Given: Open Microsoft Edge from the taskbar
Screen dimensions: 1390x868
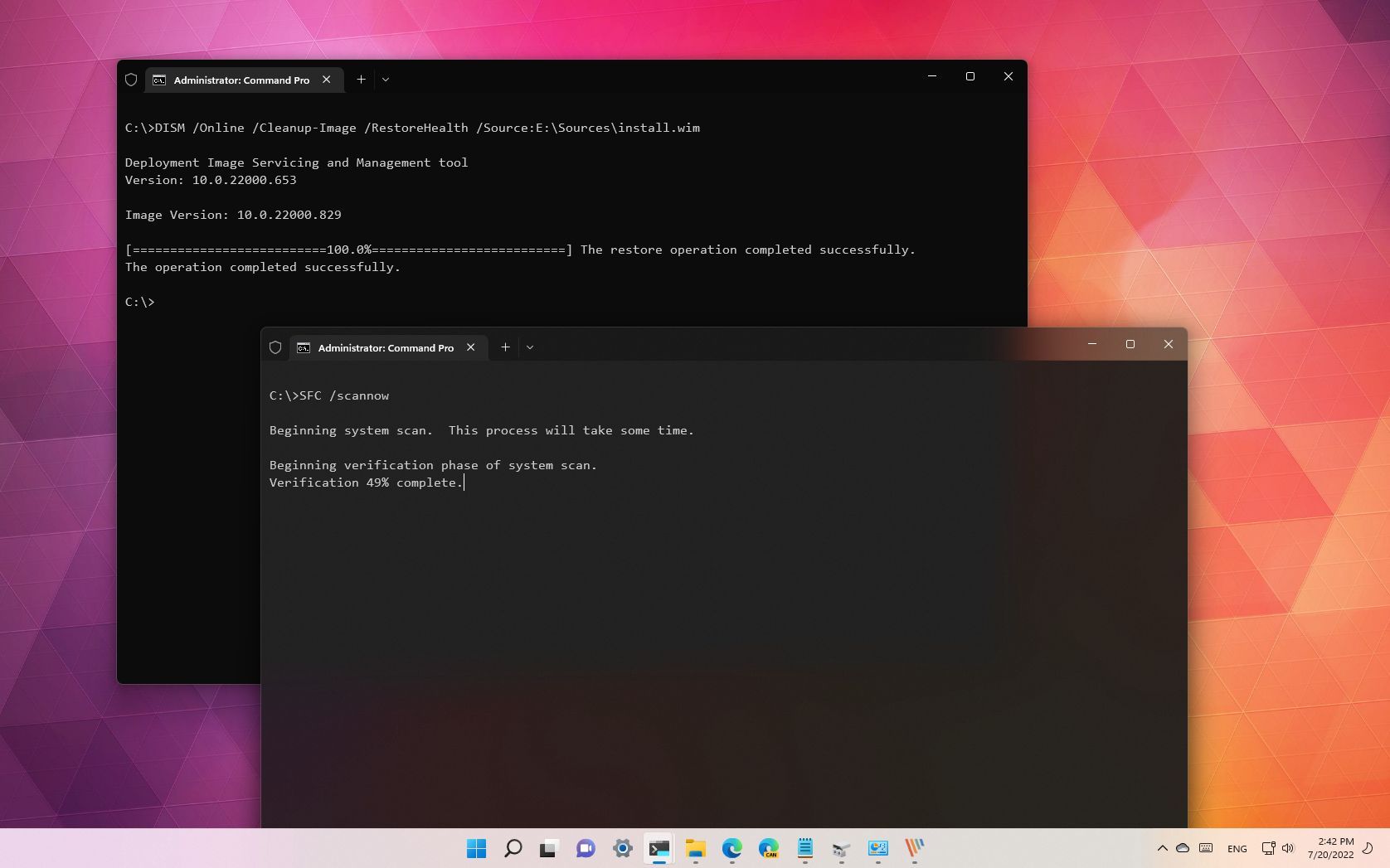Looking at the screenshot, I should tap(731, 849).
